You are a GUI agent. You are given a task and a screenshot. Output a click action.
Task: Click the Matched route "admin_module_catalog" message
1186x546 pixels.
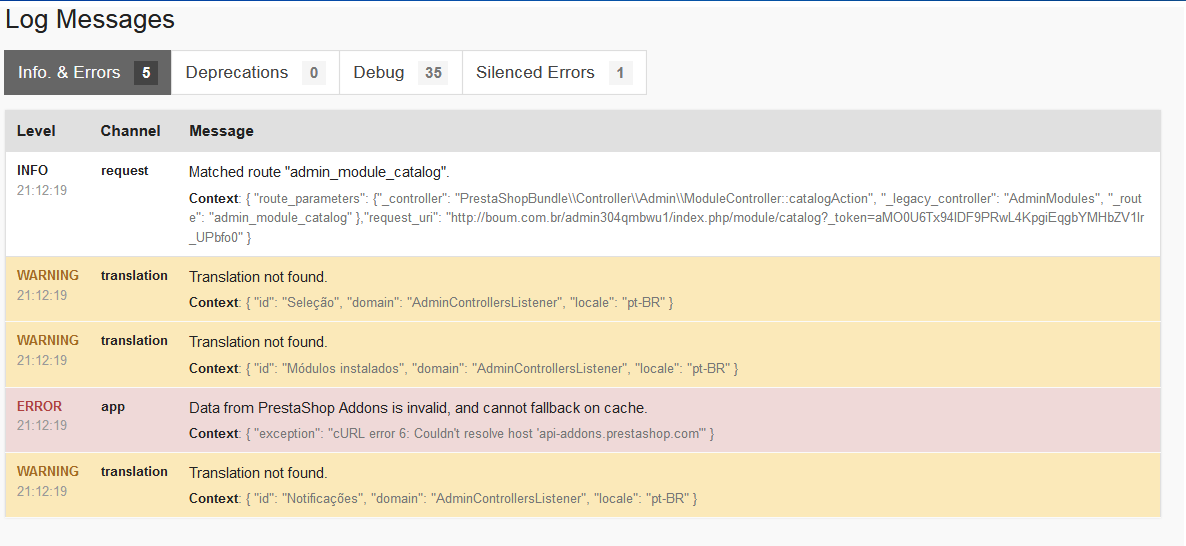tap(319, 172)
